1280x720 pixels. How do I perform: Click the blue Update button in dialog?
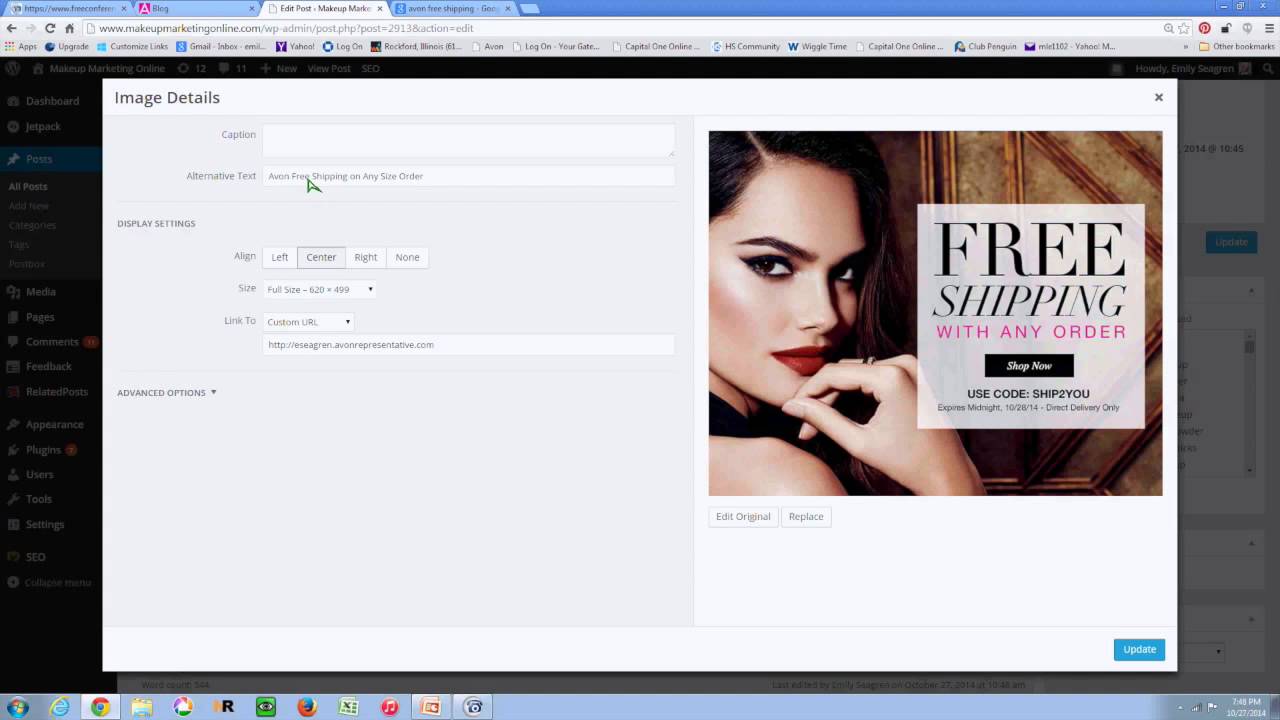click(1139, 649)
